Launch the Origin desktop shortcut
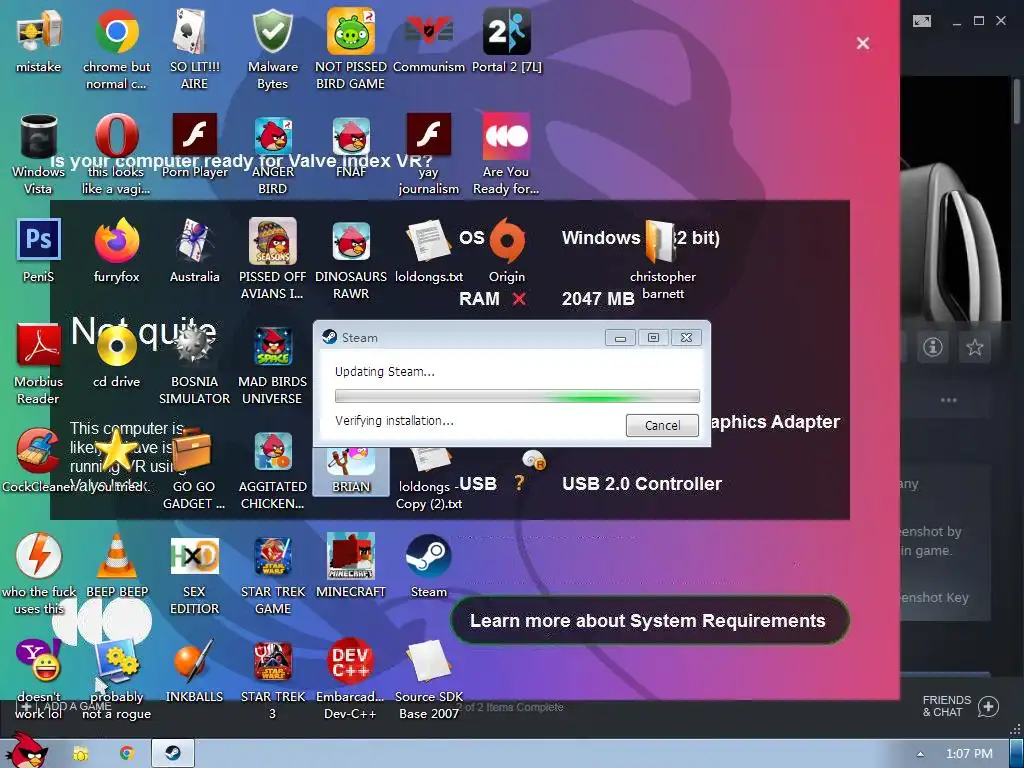This screenshot has width=1024, height=768. click(507, 240)
